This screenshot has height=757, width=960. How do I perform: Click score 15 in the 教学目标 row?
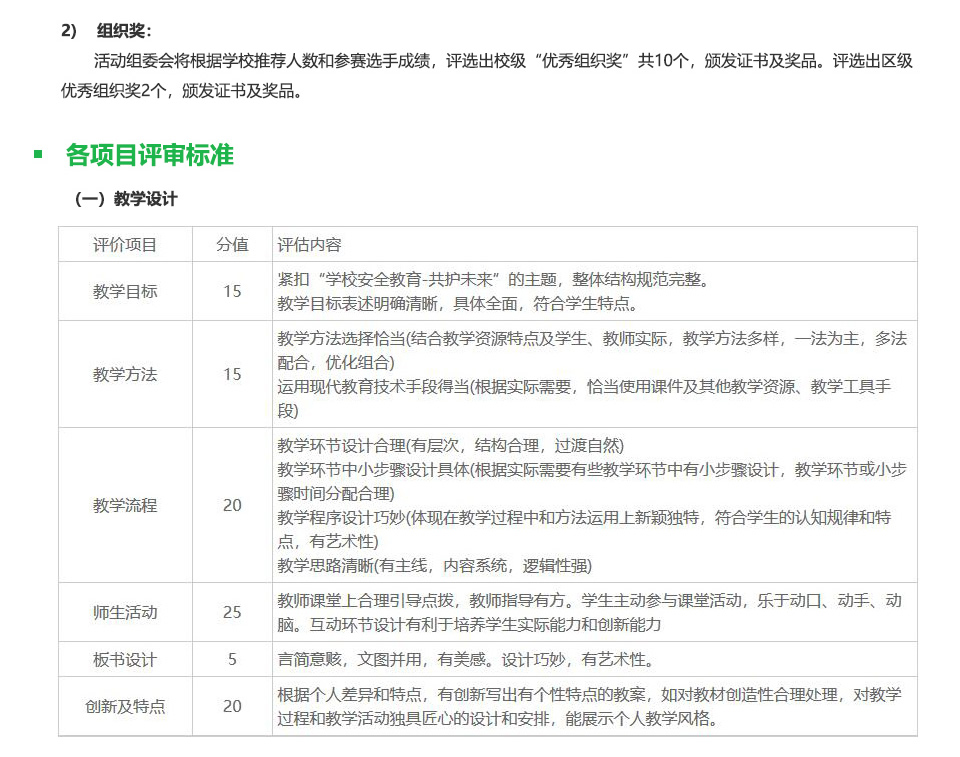(x=232, y=291)
